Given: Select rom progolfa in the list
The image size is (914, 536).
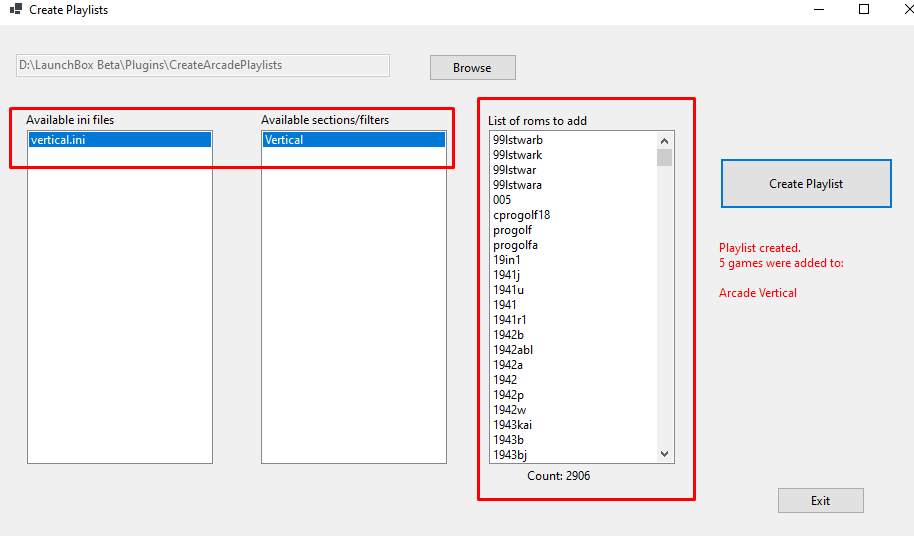Looking at the screenshot, I should (x=515, y=245).
